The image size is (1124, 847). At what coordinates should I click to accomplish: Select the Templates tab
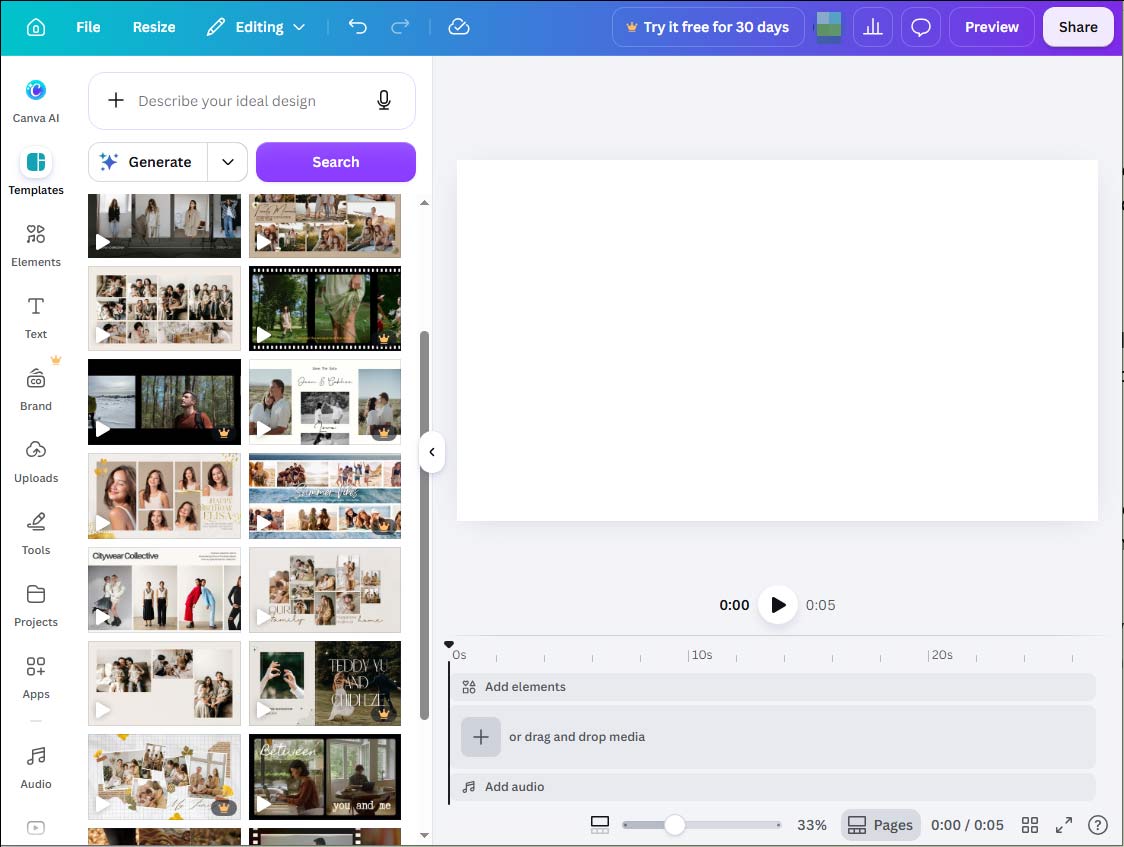(x=36, y=173)
